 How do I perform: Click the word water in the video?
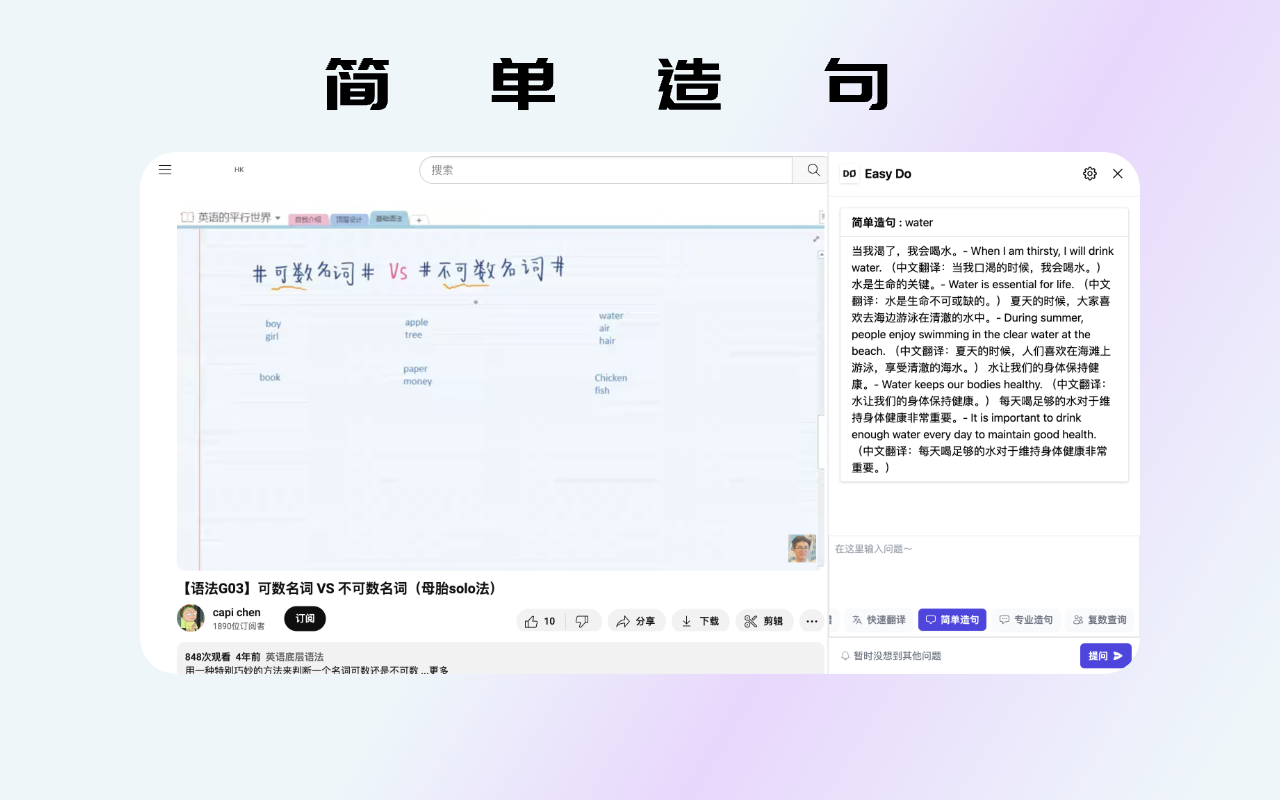(x=611, y=316)
